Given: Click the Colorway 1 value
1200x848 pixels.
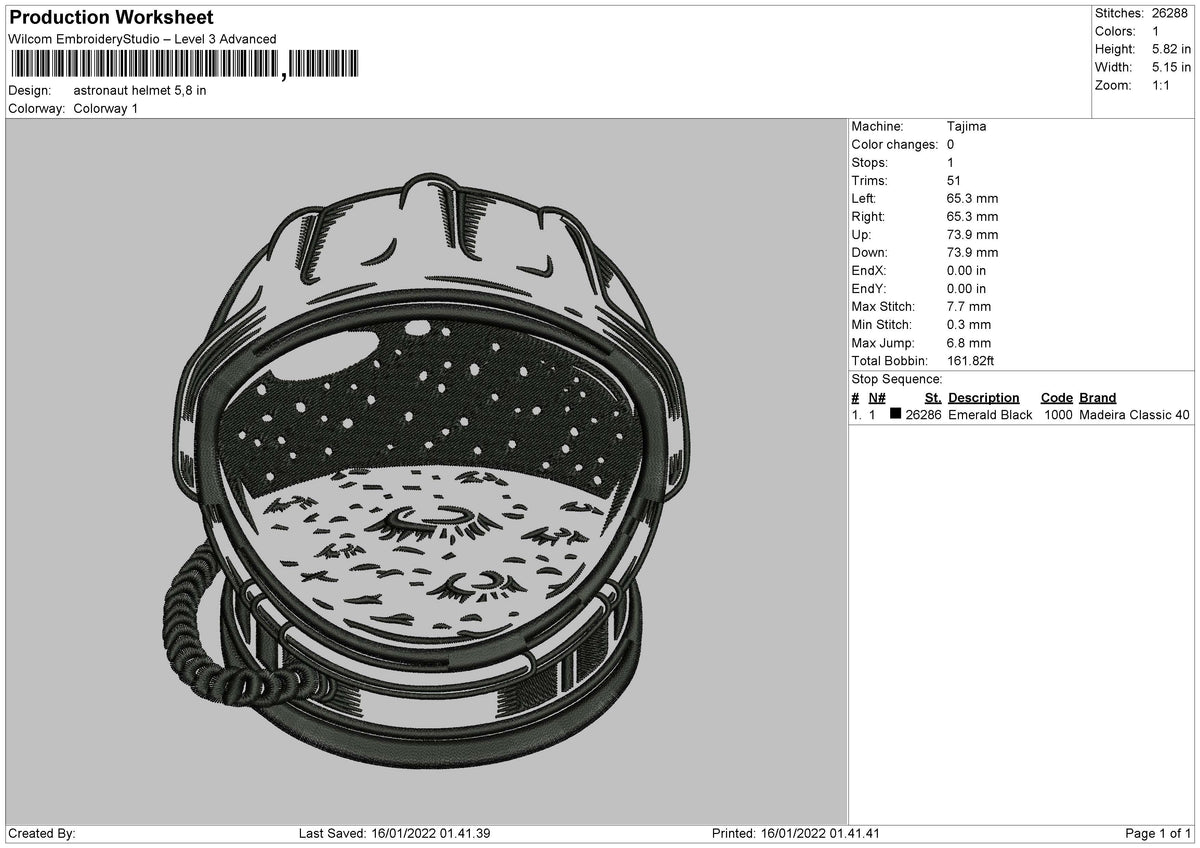Looking at the screenshot, I should pos(106,108).
